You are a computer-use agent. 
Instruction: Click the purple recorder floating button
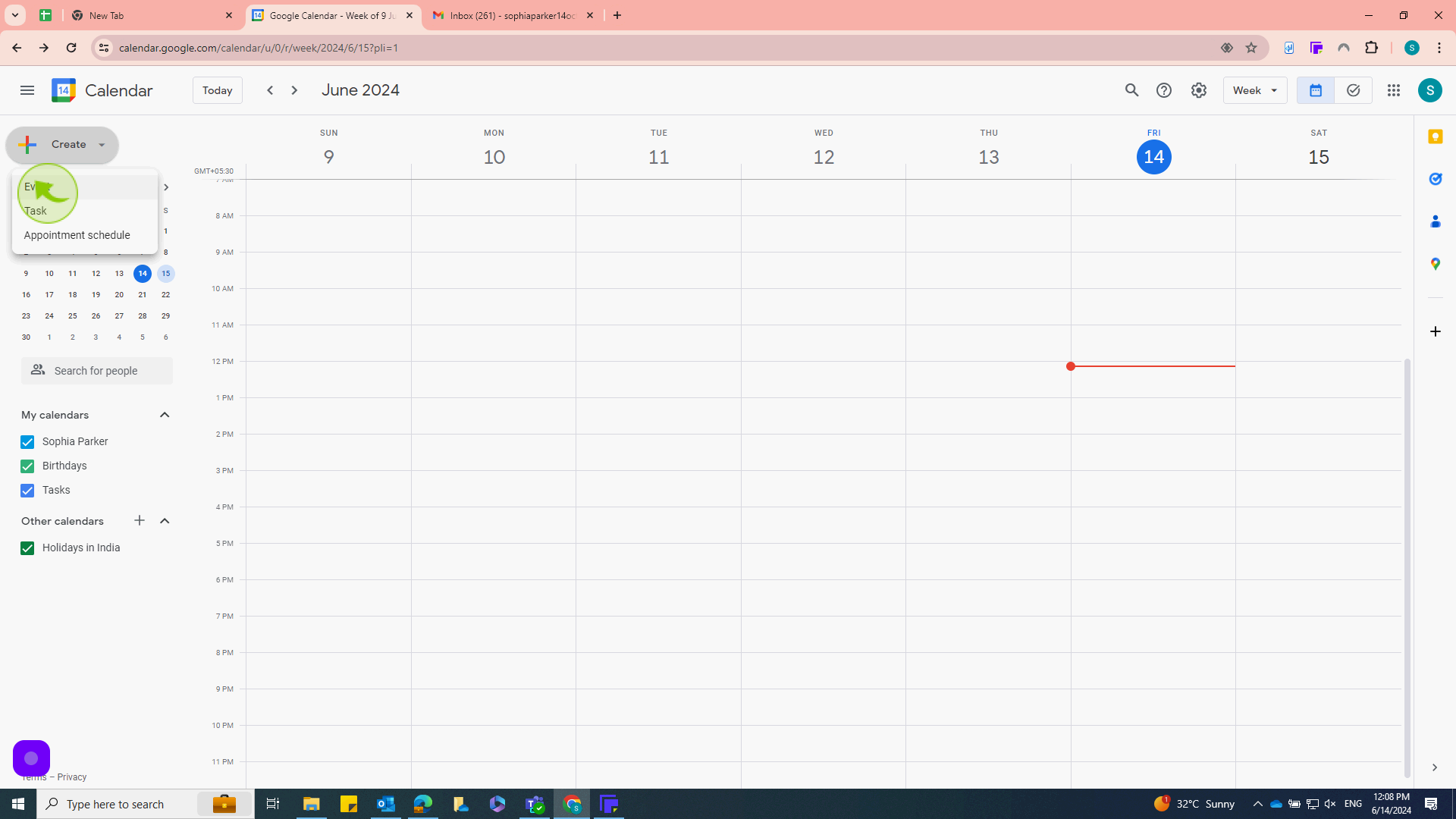pos(31,758)
